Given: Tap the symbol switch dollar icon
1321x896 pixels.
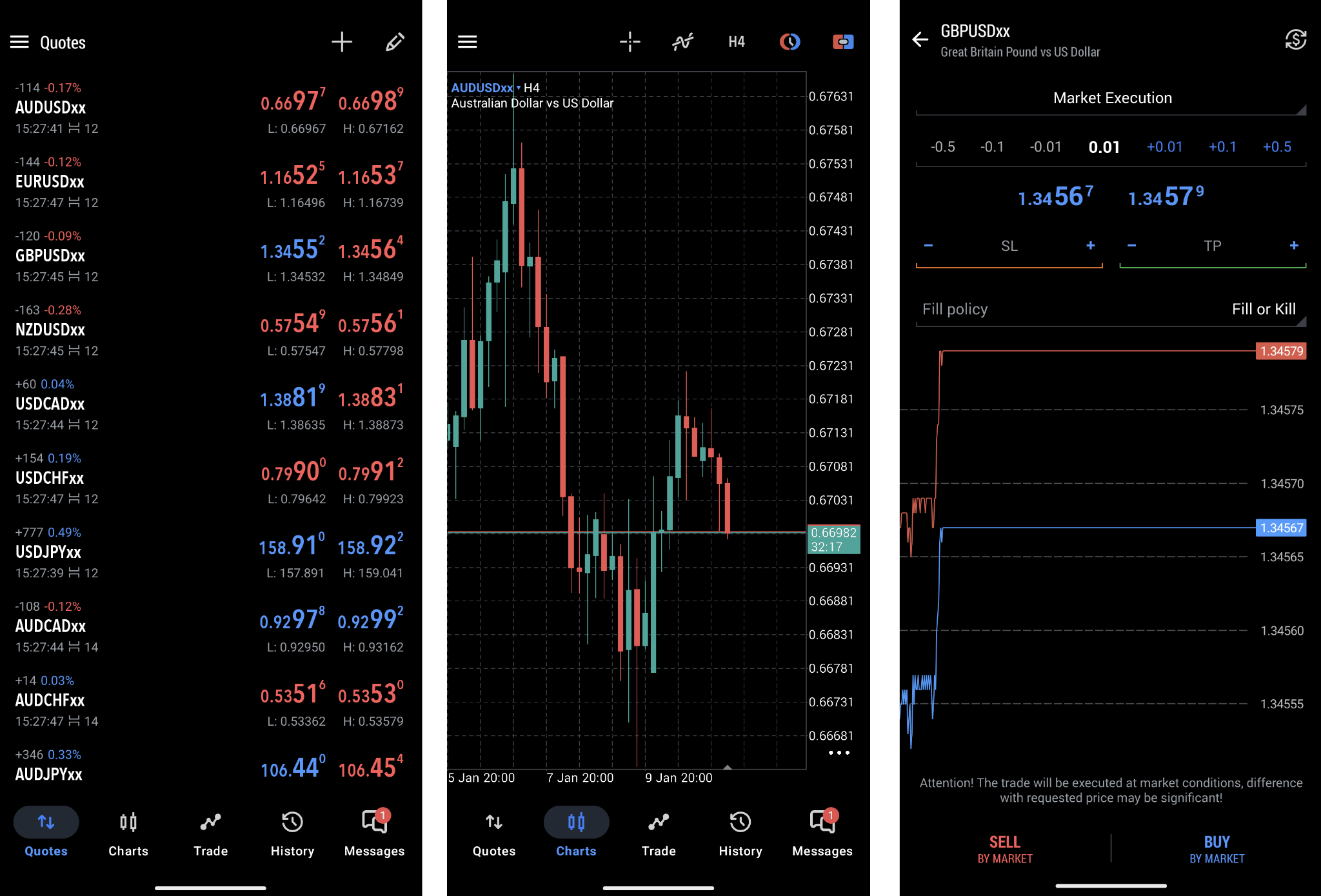Looking at the screenshot, I should coord(1295,39).
